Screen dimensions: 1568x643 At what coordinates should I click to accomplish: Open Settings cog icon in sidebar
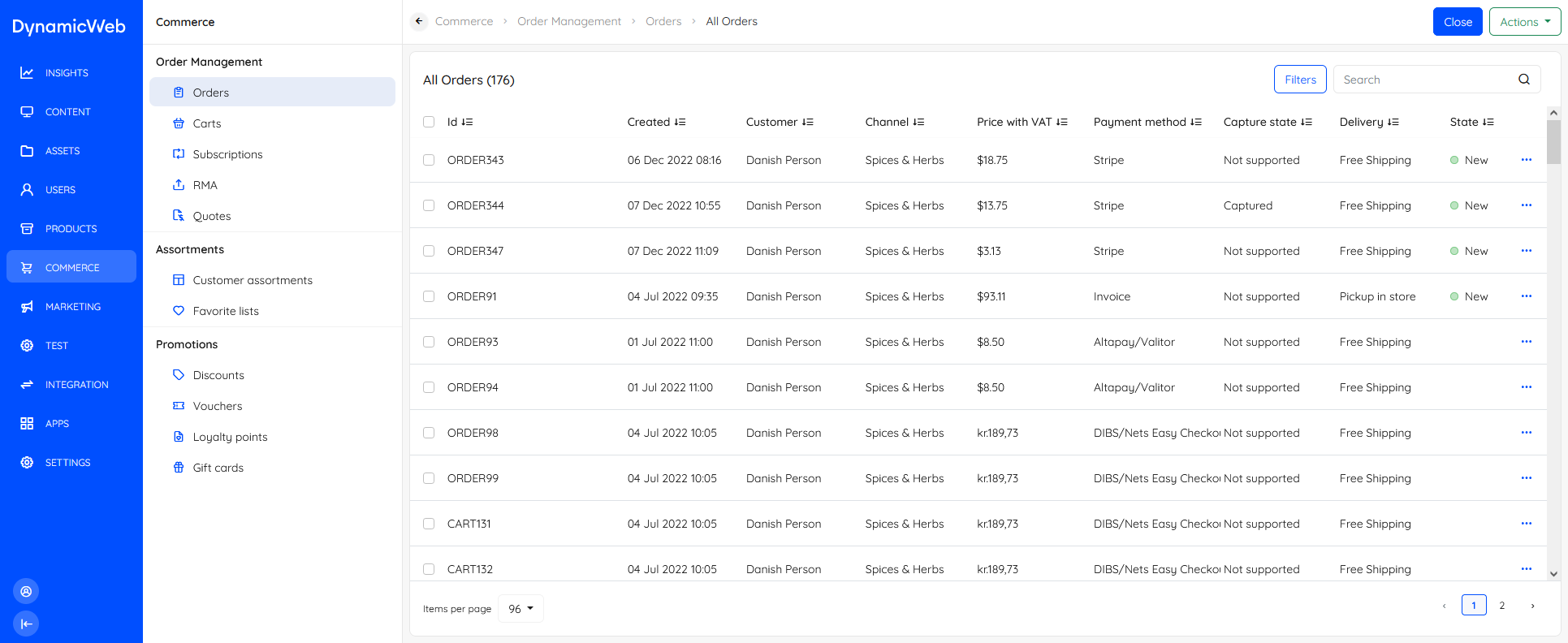(27, 463)
